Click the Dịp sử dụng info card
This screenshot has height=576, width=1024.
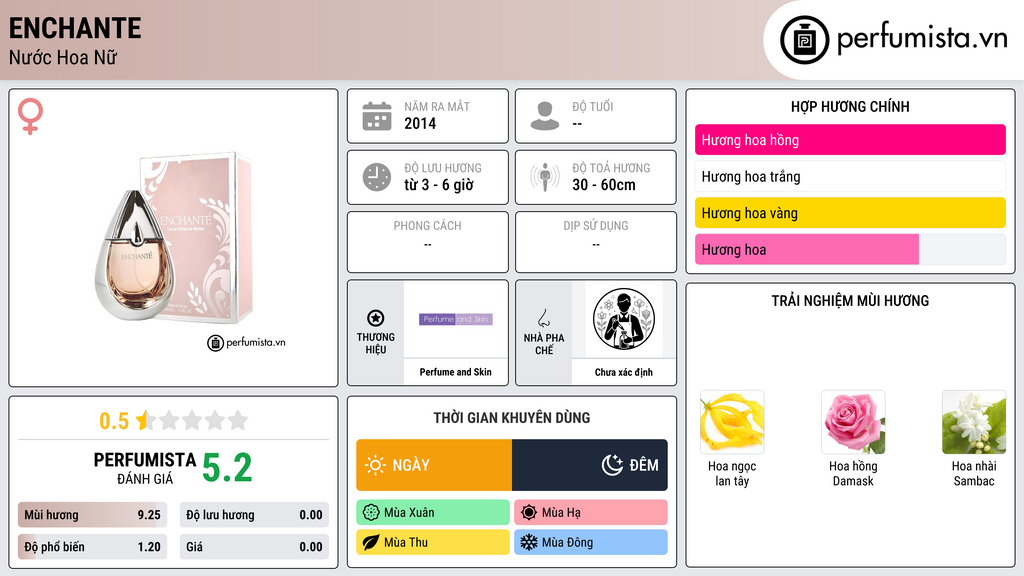coord(596,242)
